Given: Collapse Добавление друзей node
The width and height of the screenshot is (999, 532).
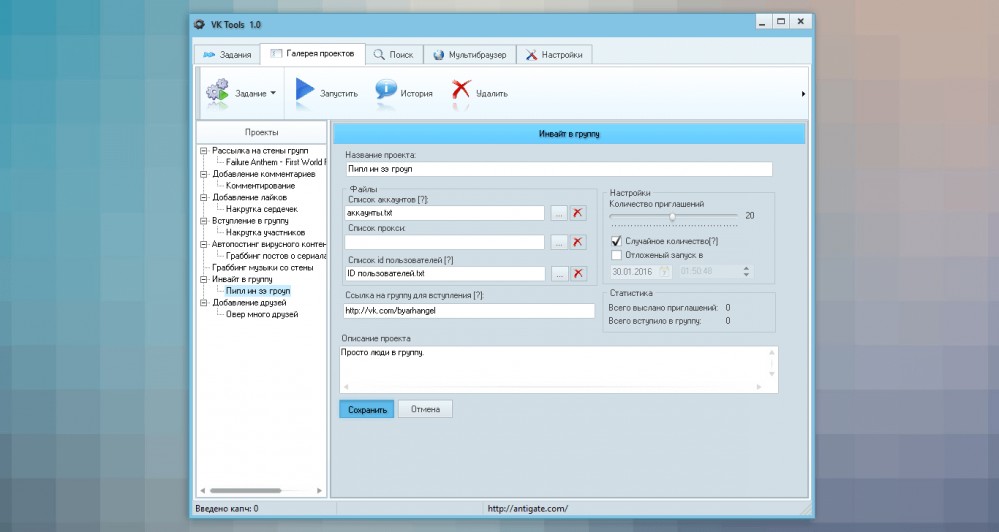Looking at the screenshot, I should [204, 303].
